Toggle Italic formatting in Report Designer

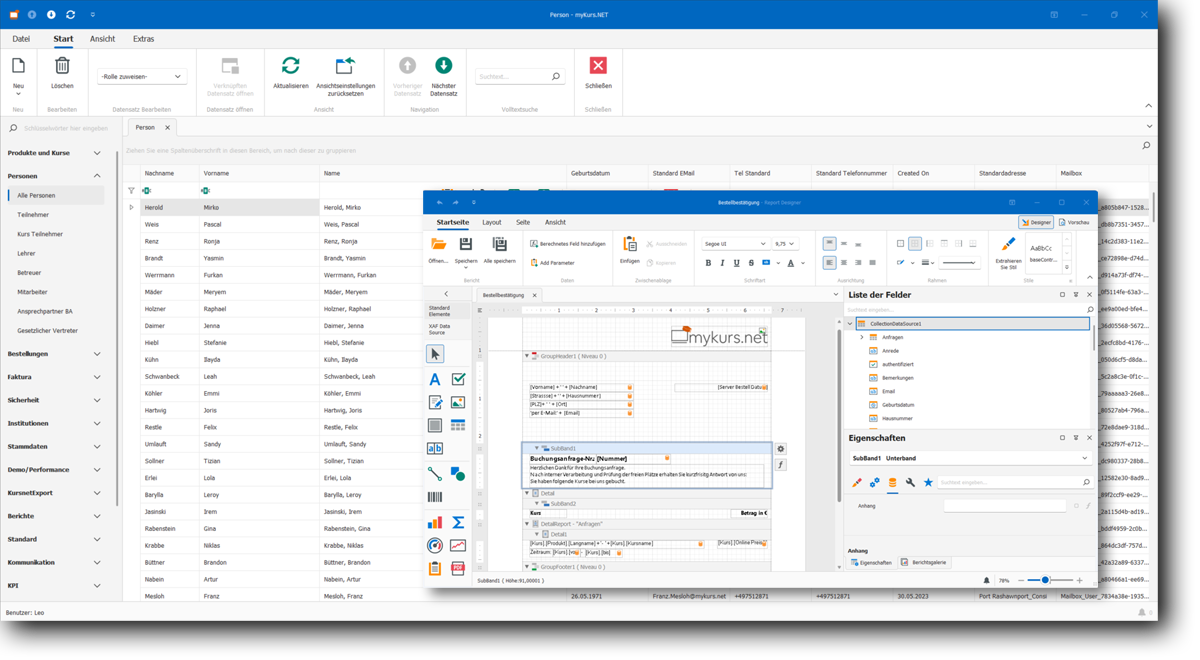tap(723, 263)
